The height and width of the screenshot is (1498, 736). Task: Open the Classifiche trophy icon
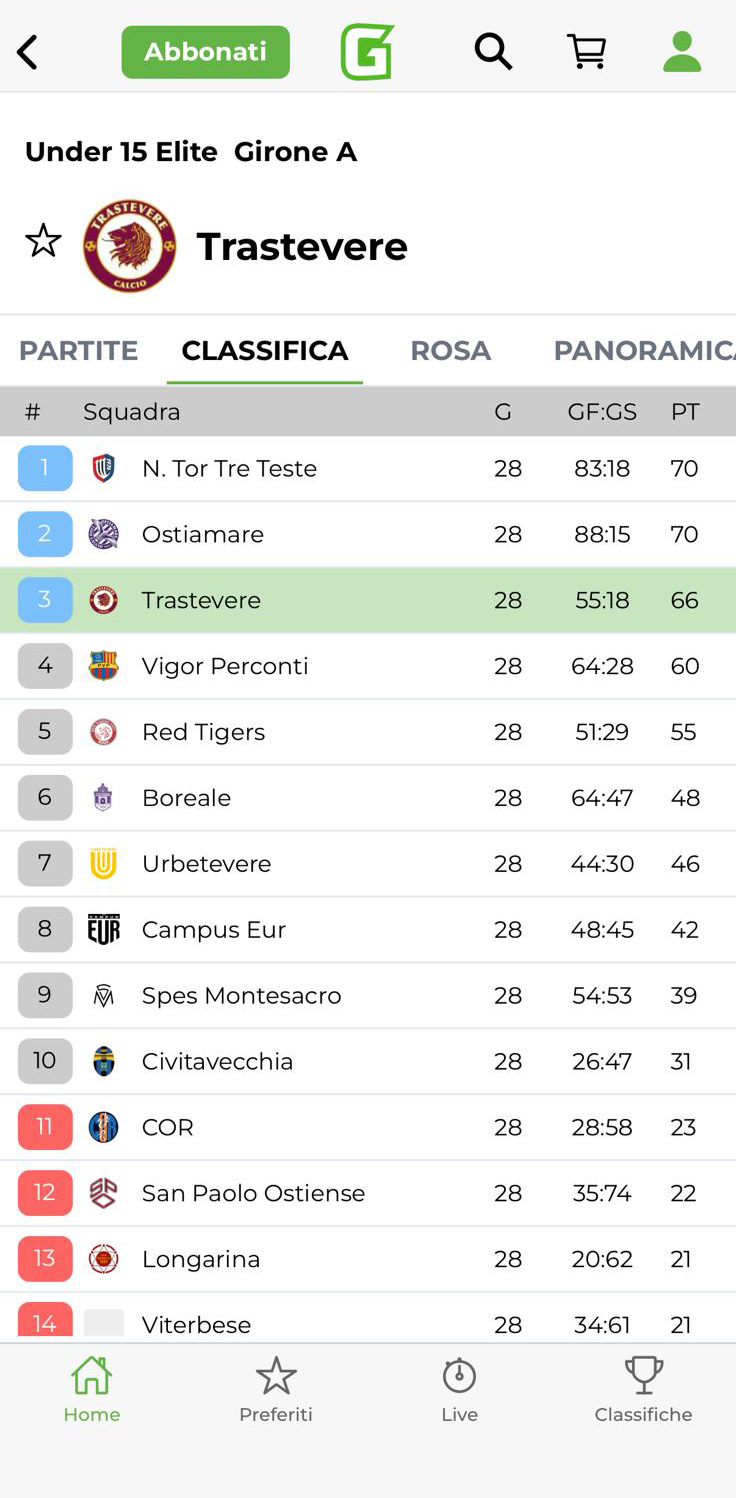[643, 1377]
